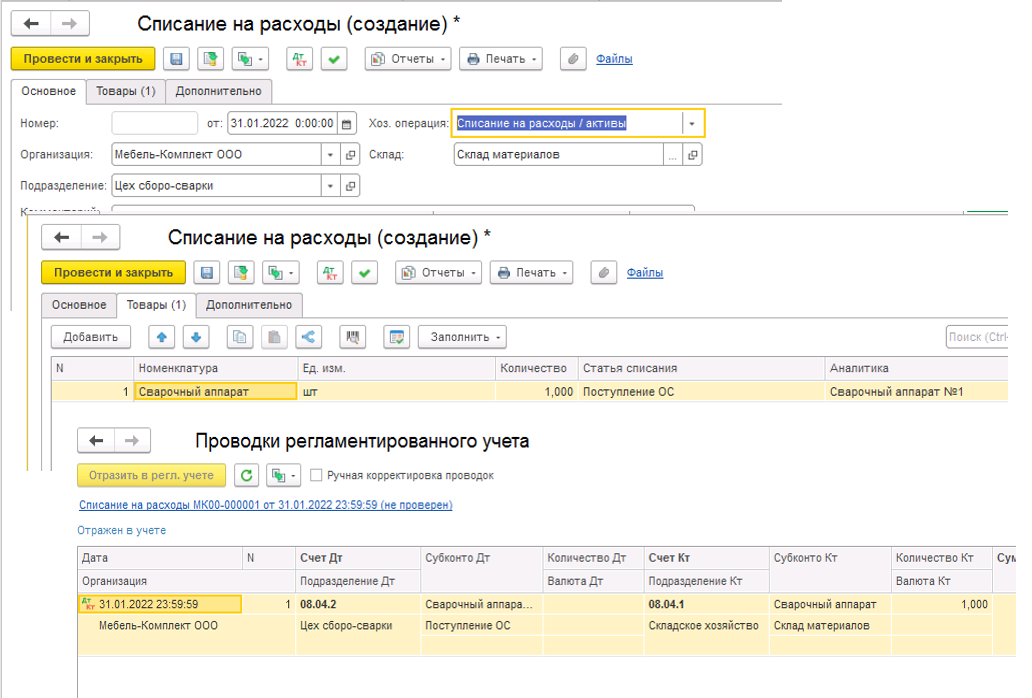Click Сварочный аппарат №1 Аналитика cell
The width and height of the screenshot is (1032, 698).
pyautogui.click(x=916, y=391)
